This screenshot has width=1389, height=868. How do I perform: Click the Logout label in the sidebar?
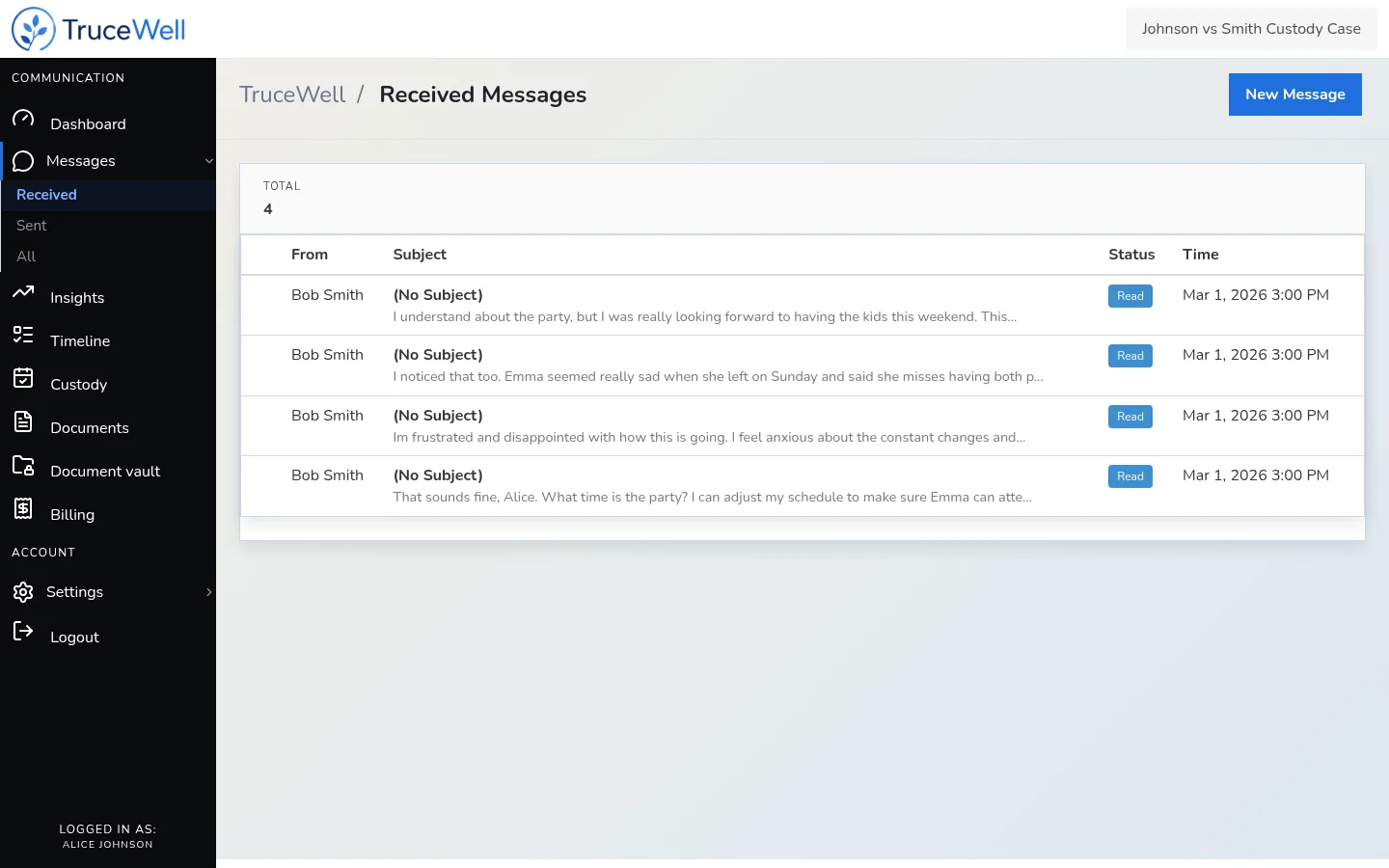74,637
